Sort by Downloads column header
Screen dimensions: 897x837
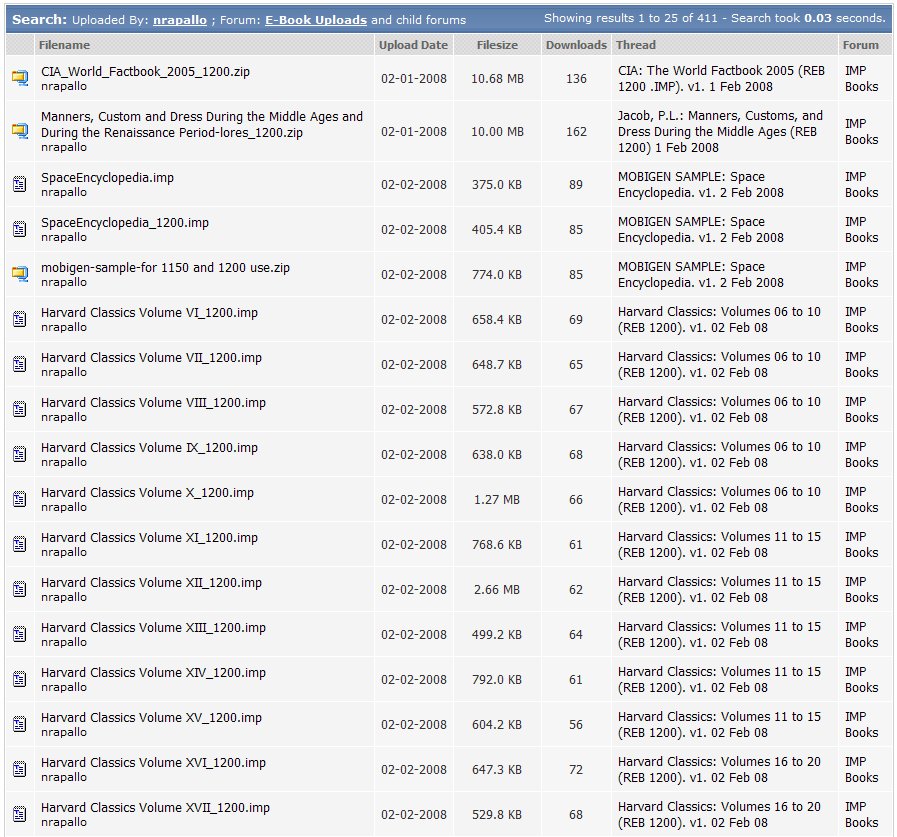tap(576, 45)
